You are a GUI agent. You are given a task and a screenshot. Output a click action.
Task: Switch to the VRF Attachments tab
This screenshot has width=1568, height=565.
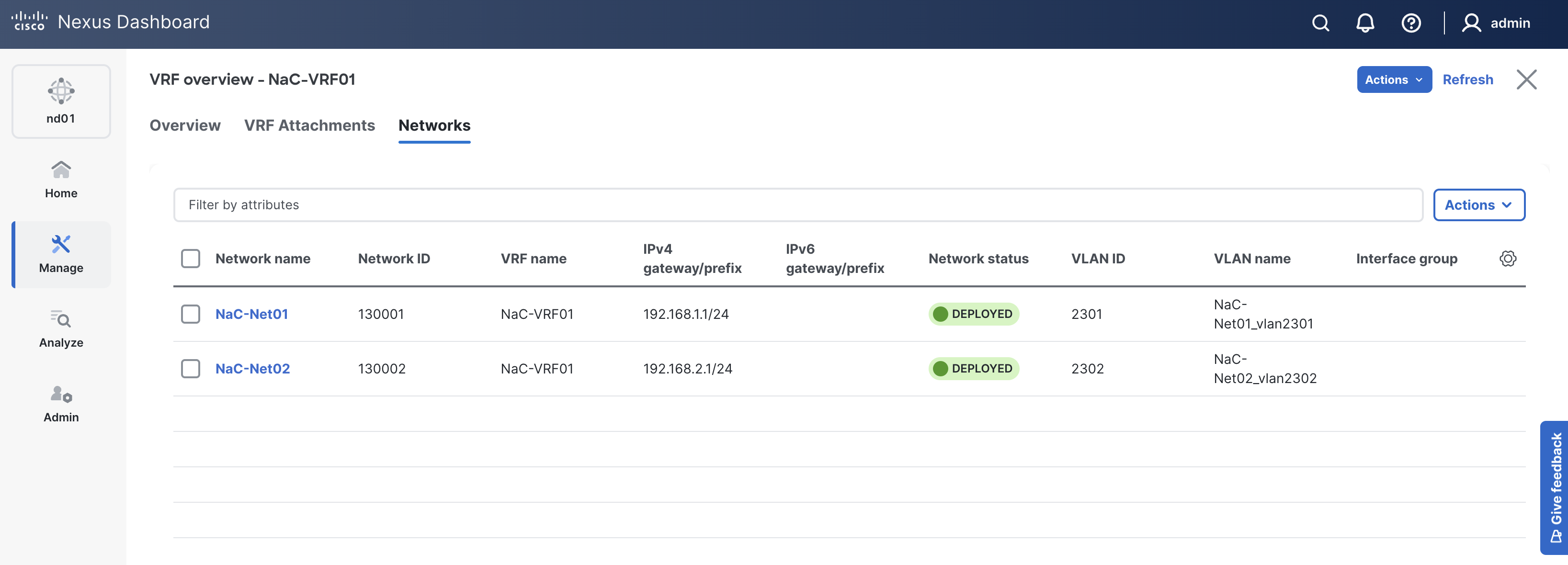[309, 125]
